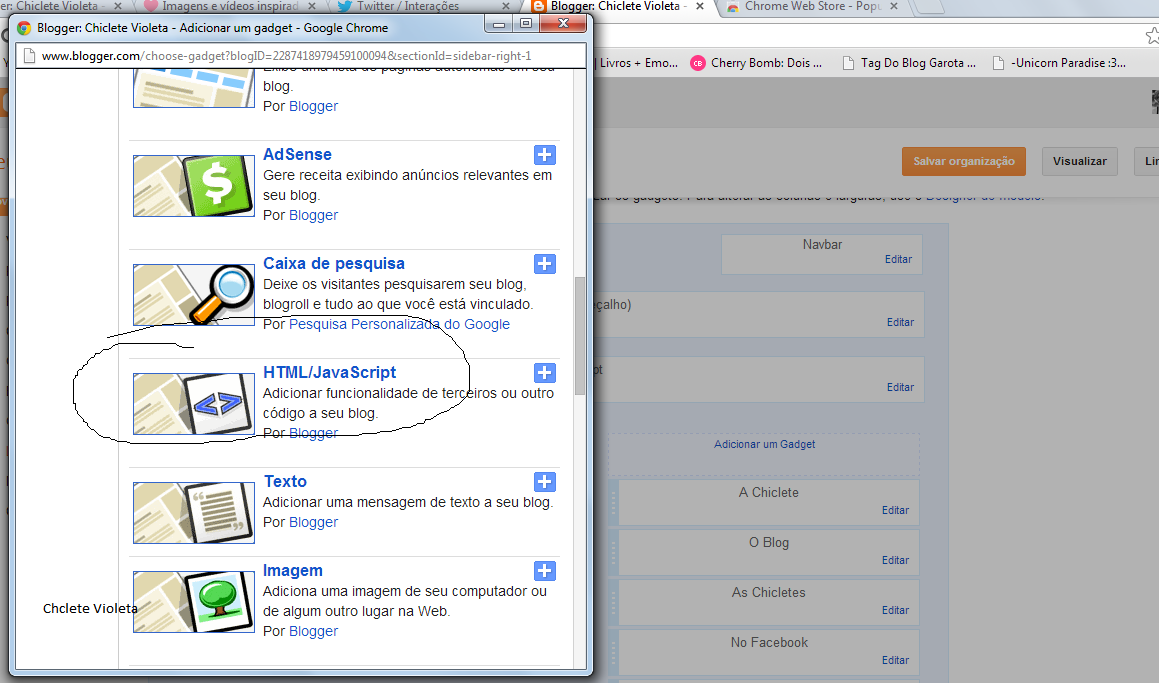Viewport: 1159px width, 683px height.
Task: Edit the header gadget ending in 'çalho)'
Action: click(x=900, y=322)
